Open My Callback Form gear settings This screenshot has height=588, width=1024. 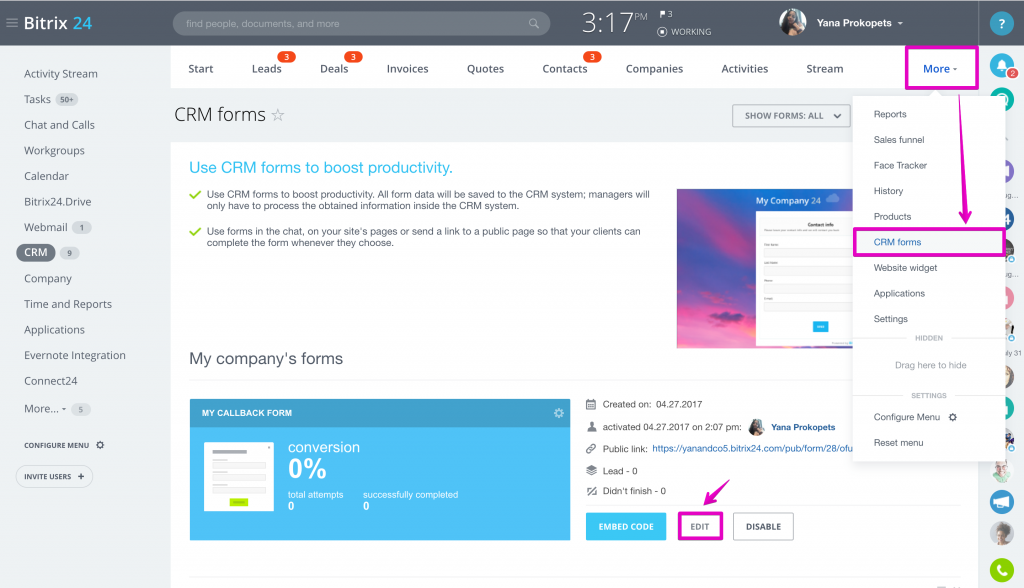click(x=559, y=413)
